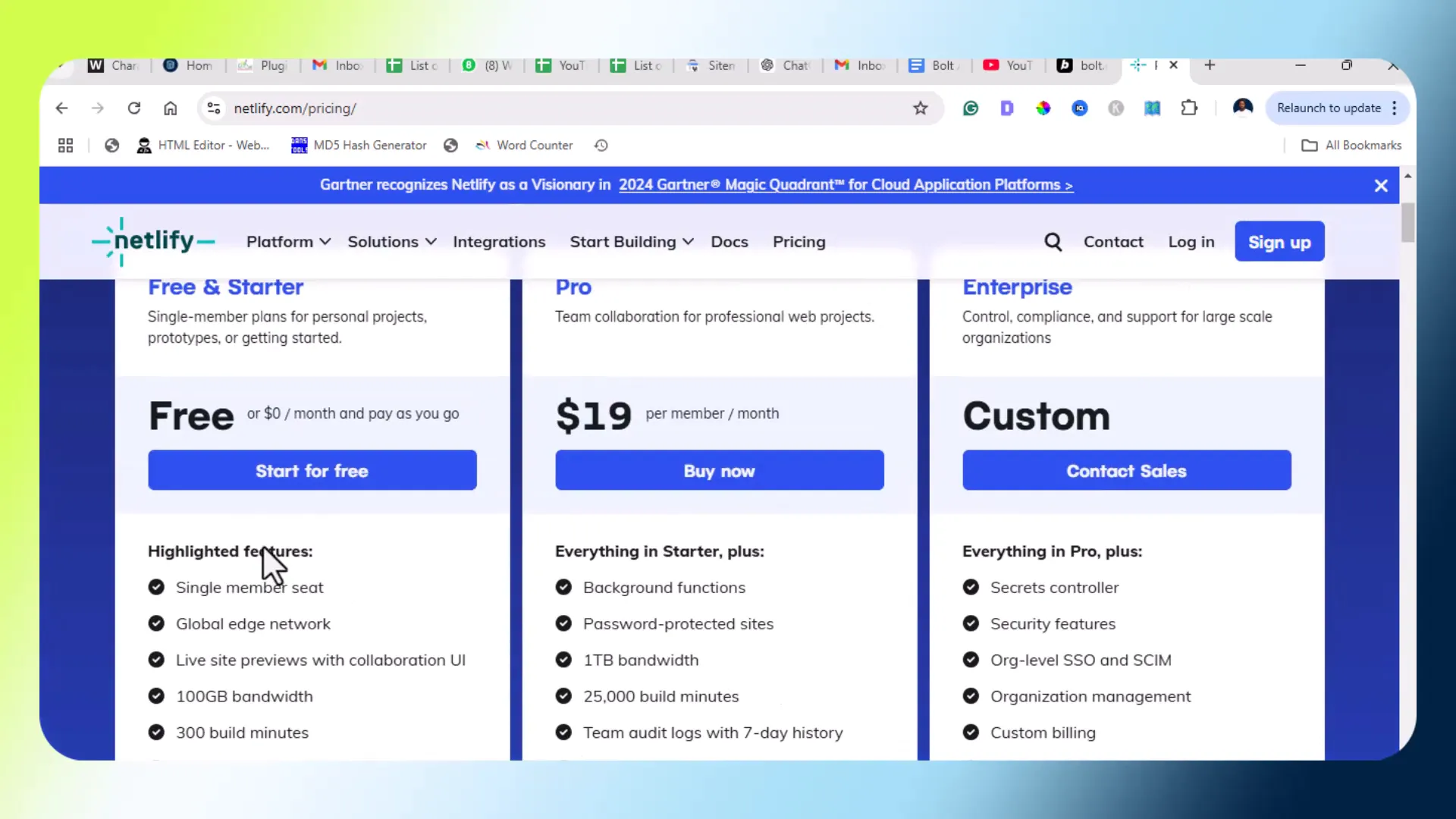Open All Bookmarks folder
Viewport: 1456px width, 819px height.
tap(1351, 146)
